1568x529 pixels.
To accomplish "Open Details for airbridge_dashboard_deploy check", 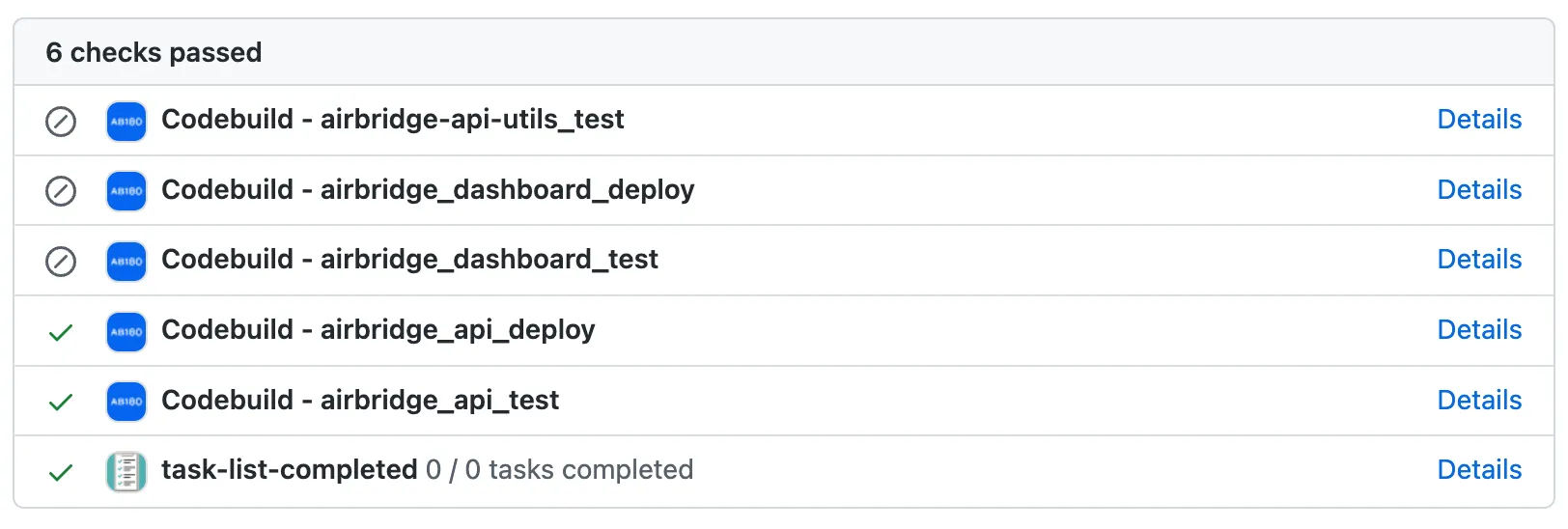I will pos(1479,190).
